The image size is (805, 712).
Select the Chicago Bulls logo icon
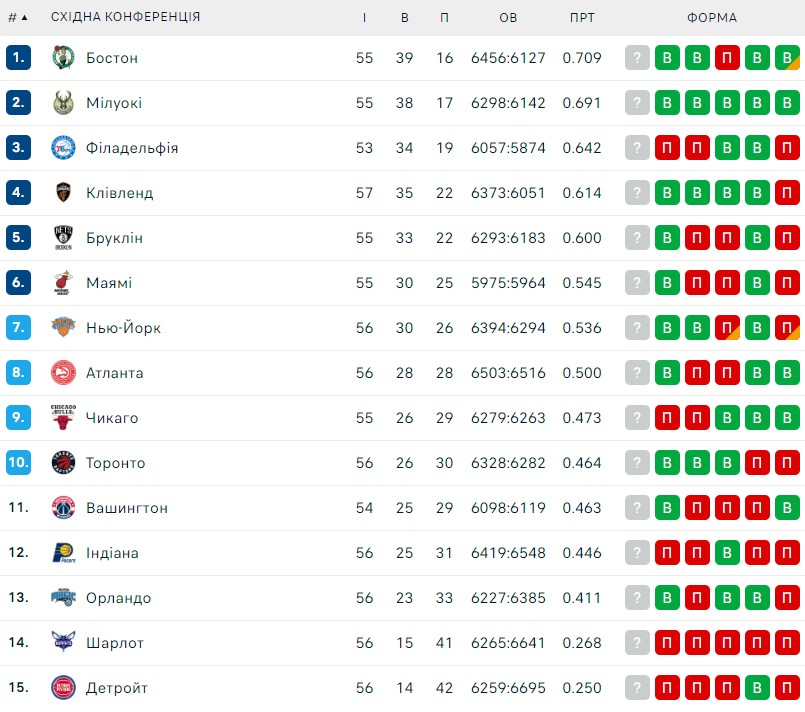click(x=63, y=417)
